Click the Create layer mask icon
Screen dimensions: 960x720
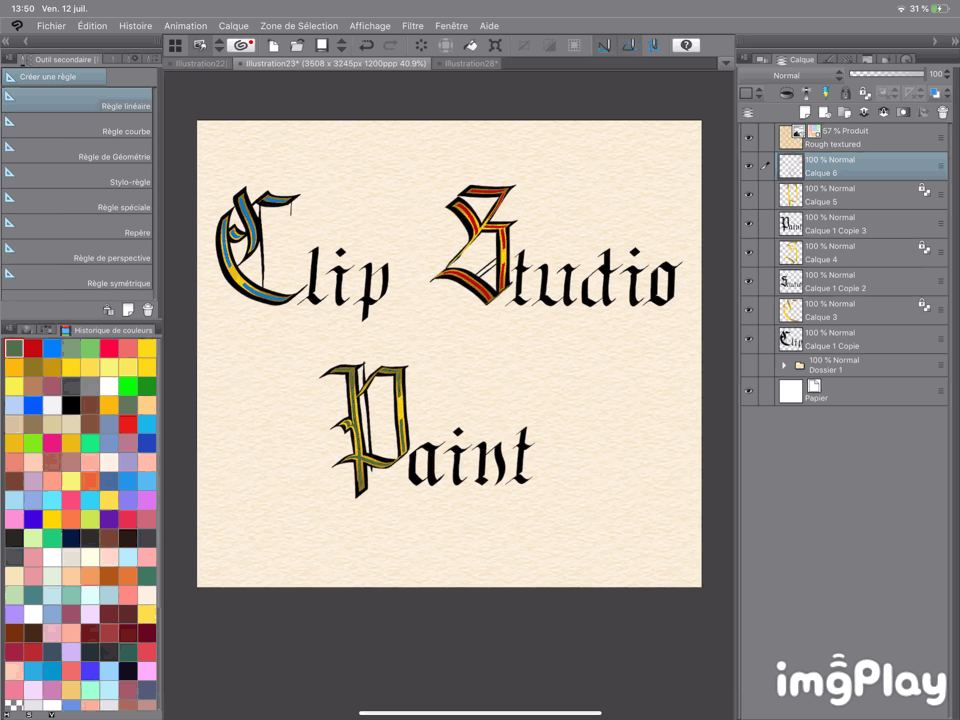(x=903, y=112)
